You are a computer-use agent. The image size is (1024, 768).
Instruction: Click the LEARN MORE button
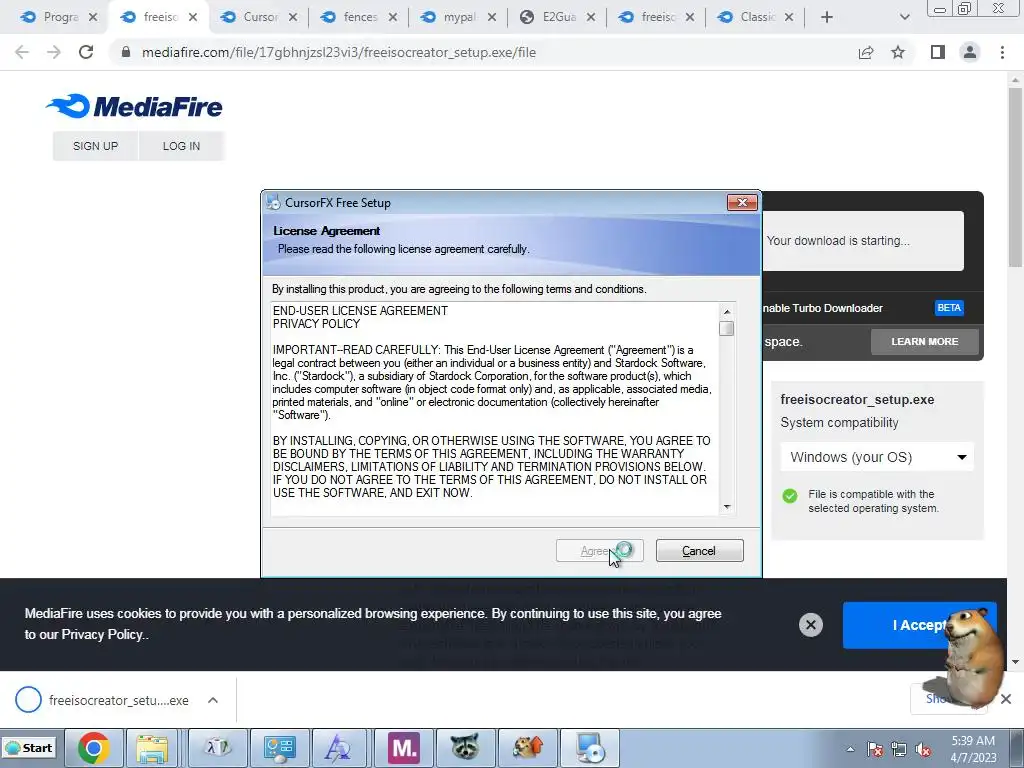click(x=925, y=342)
